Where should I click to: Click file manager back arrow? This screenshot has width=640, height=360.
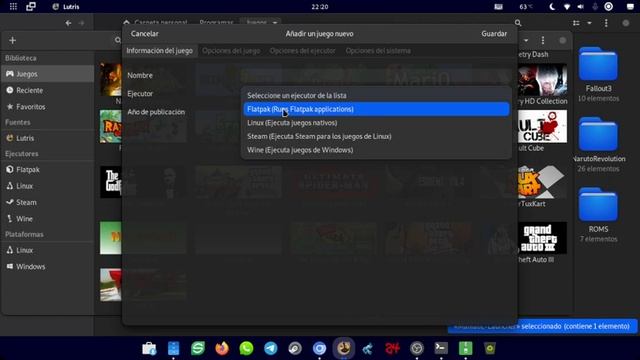coord(68,23)
